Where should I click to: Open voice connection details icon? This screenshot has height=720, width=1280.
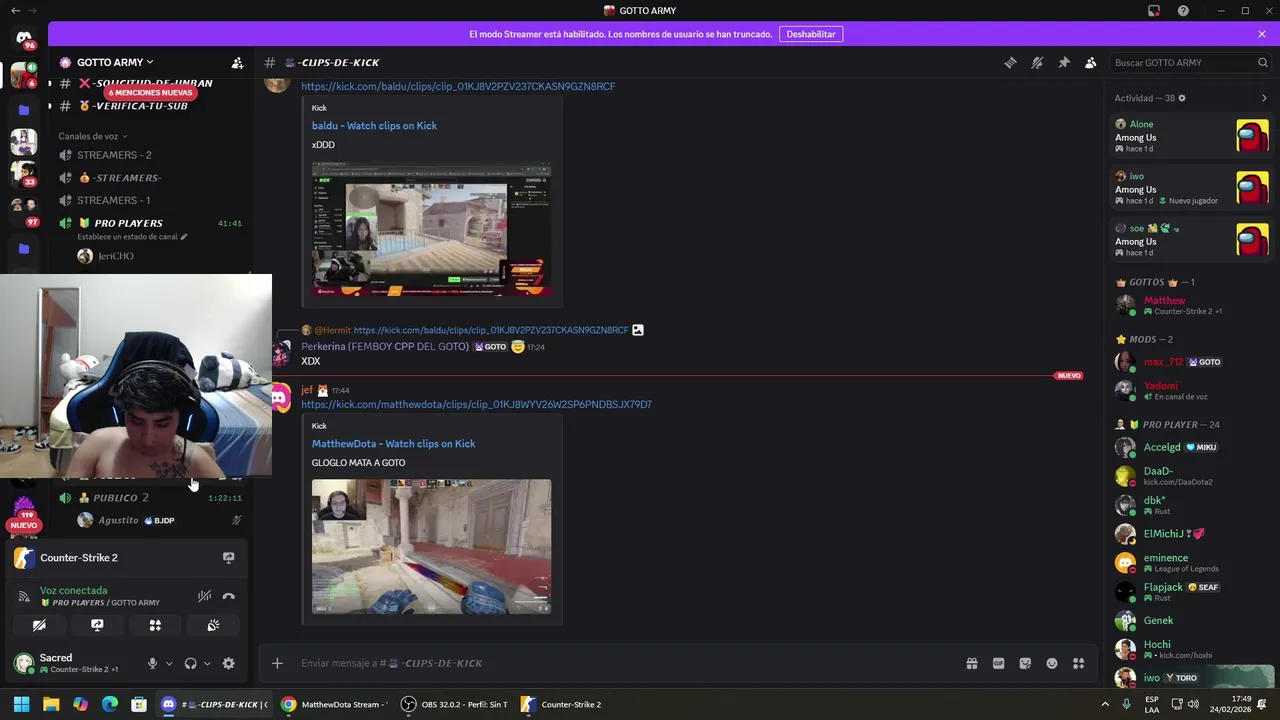(x=23, y=596)
